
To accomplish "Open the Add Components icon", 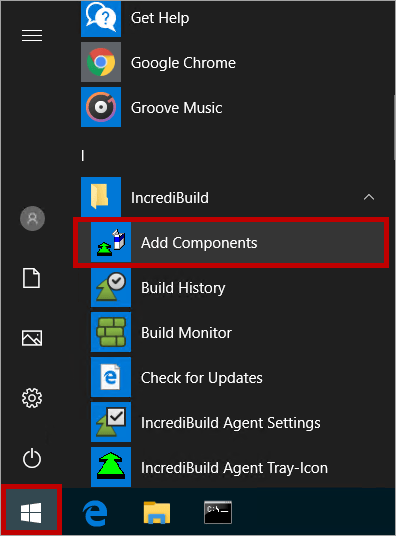I will (111, 242).
